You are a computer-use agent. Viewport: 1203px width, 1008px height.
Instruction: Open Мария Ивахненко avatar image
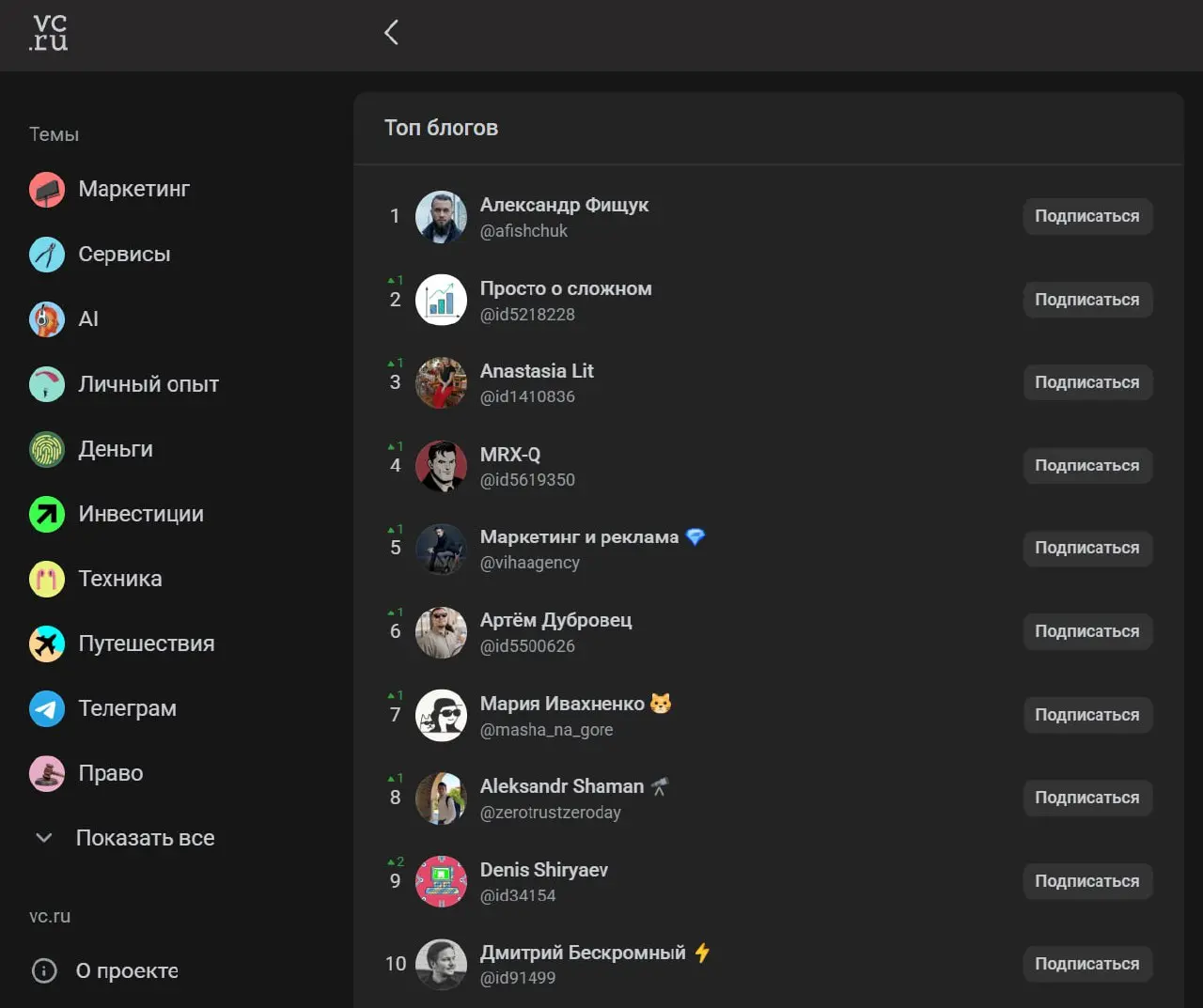pyautogui.click(x=441, y=715)
